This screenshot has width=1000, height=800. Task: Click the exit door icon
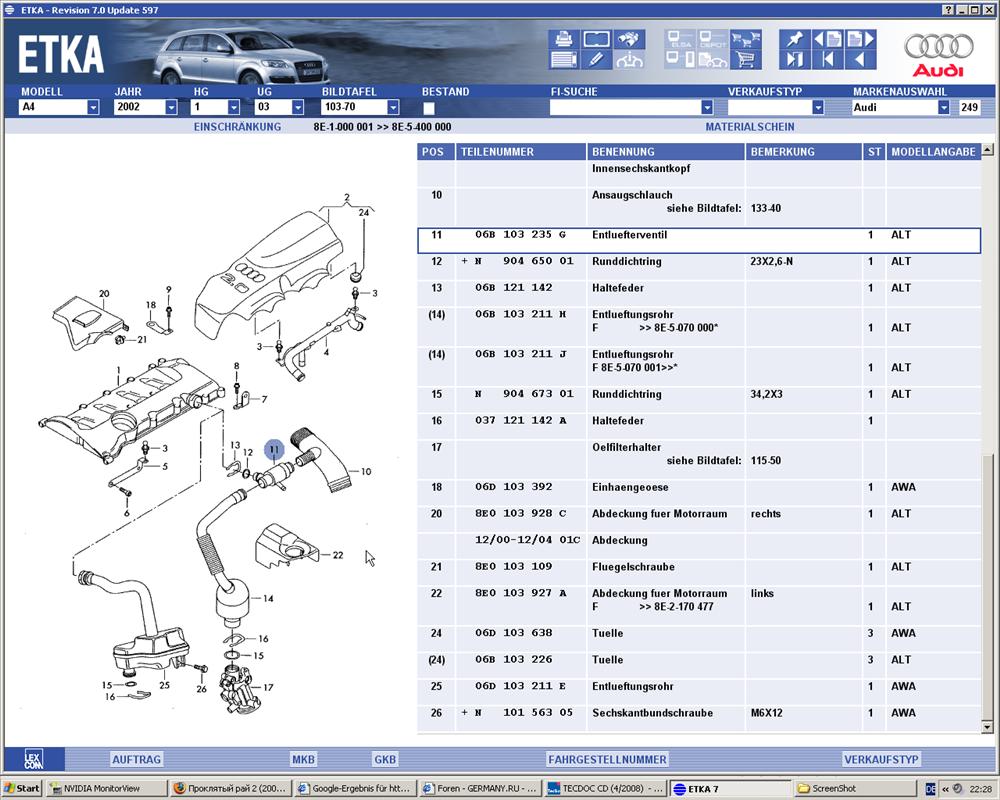pos(795,60)
